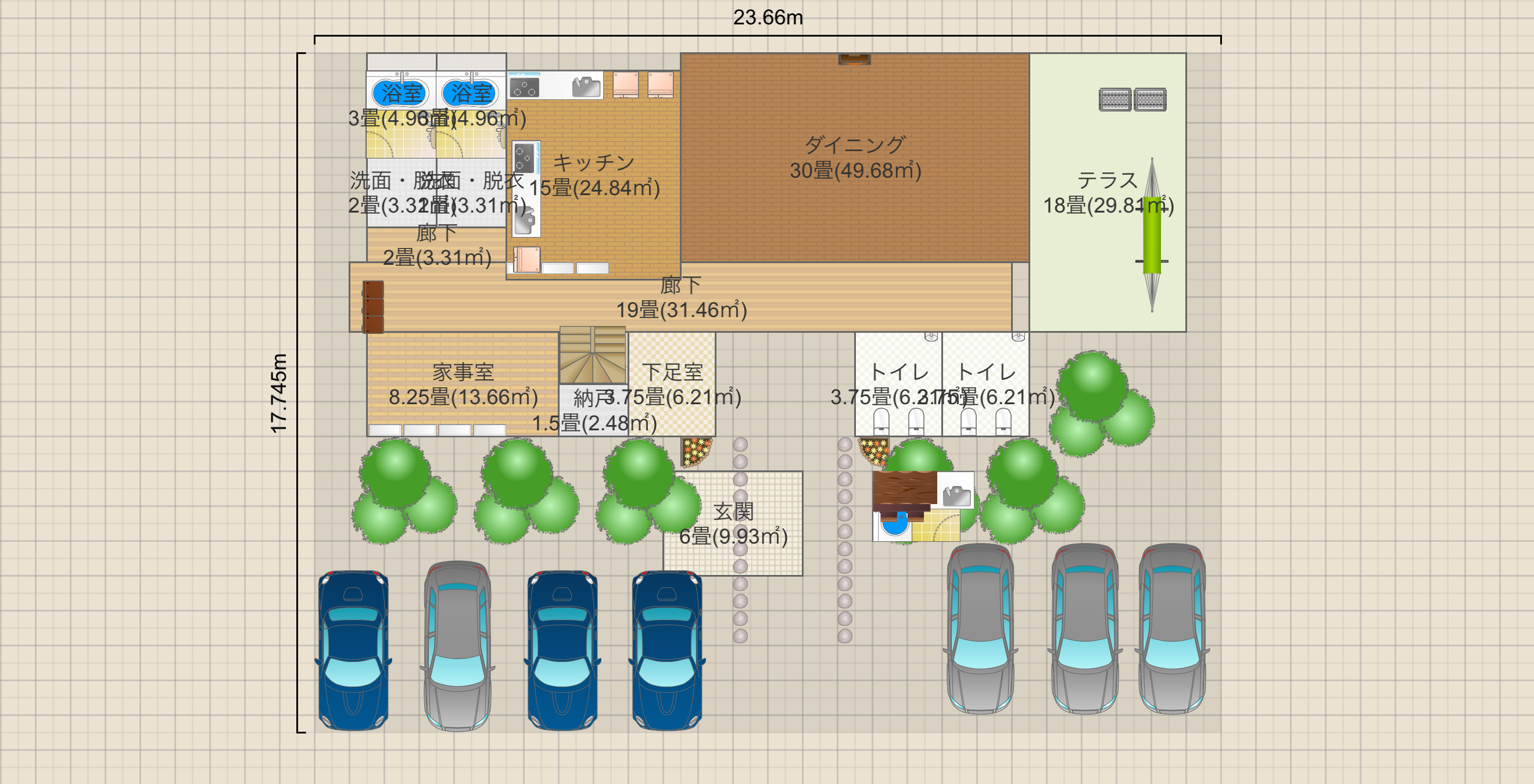Click the brown shoe cabinet in the hallway
1534x784 pixels.
coord(374,307)
